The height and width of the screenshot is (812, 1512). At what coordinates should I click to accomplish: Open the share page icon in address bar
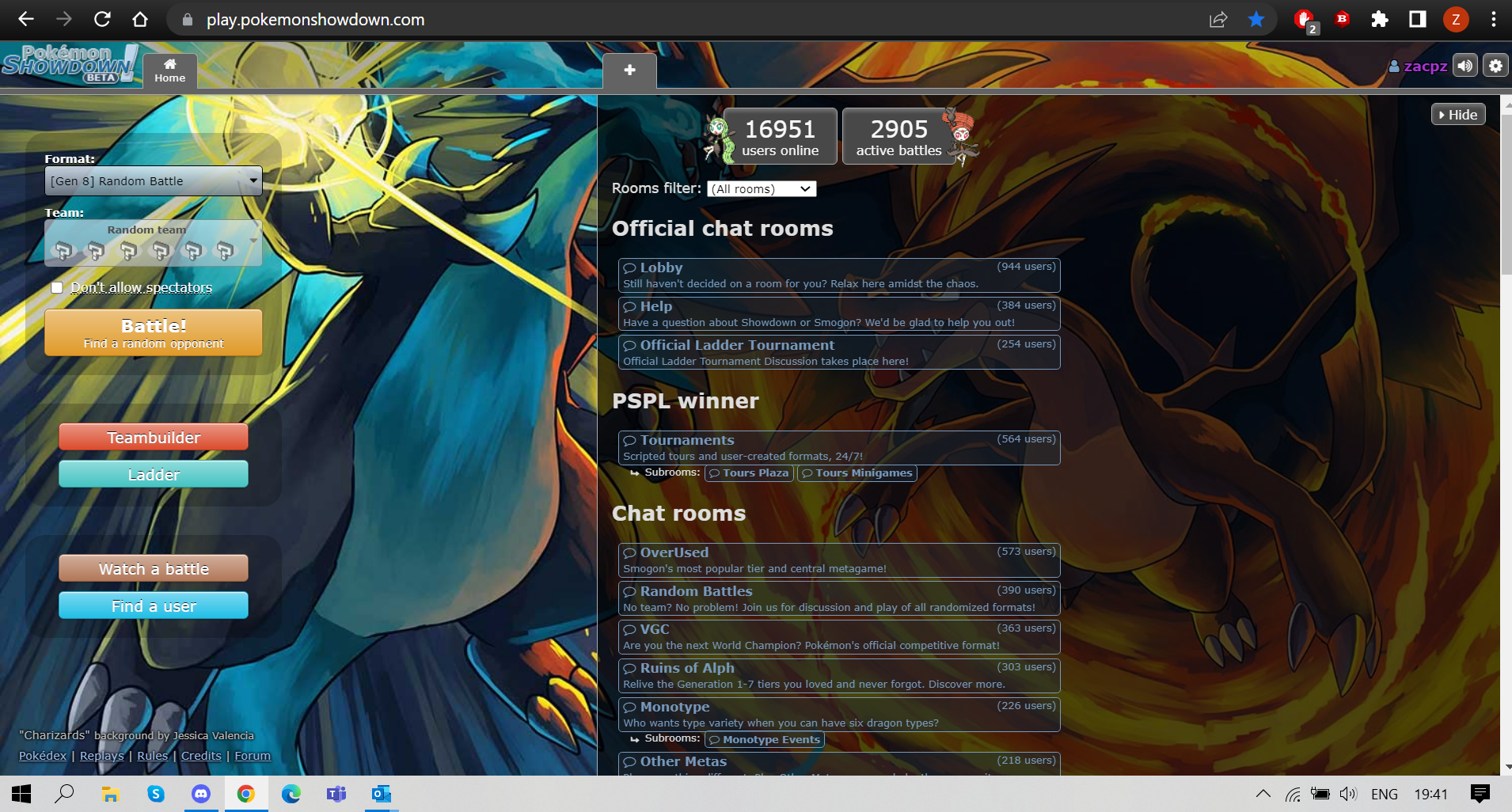tap(1218, 19)
